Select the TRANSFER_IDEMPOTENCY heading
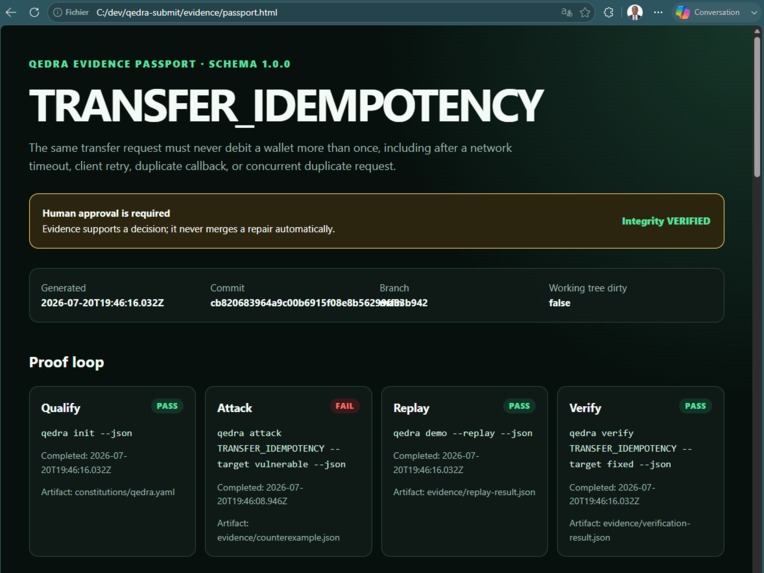 click(x=286, y=106)
